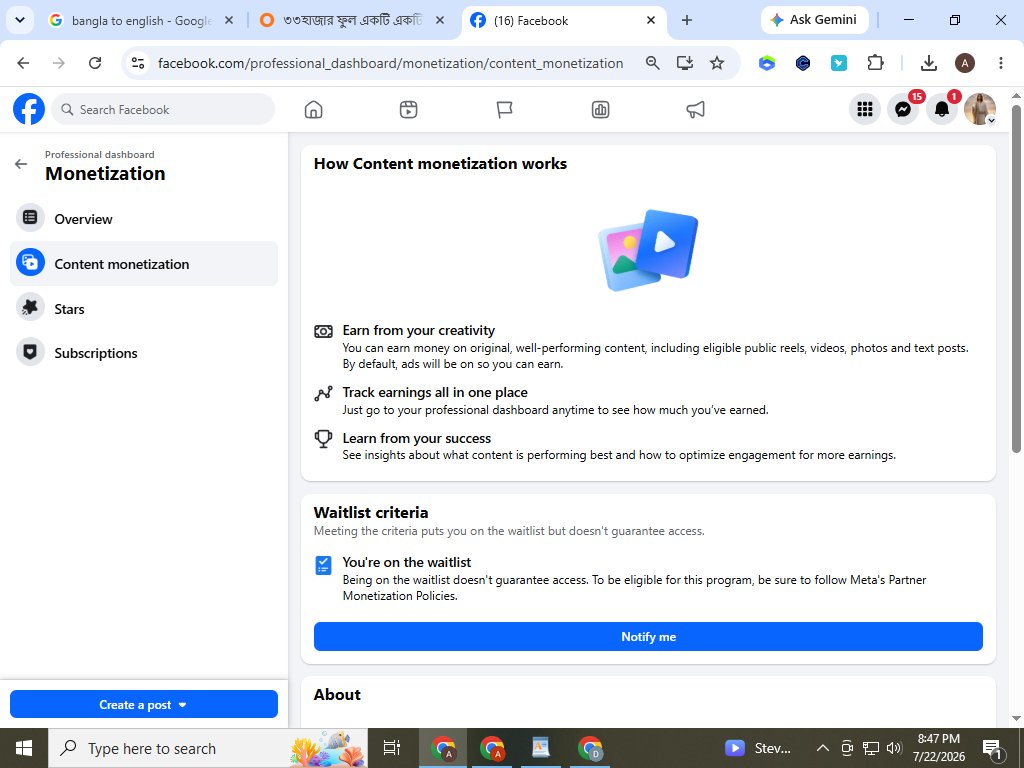This screenshot has width=1024, height=768.
Task: Open the Chrome profile avatar A
Action: (x=965, y=63)
